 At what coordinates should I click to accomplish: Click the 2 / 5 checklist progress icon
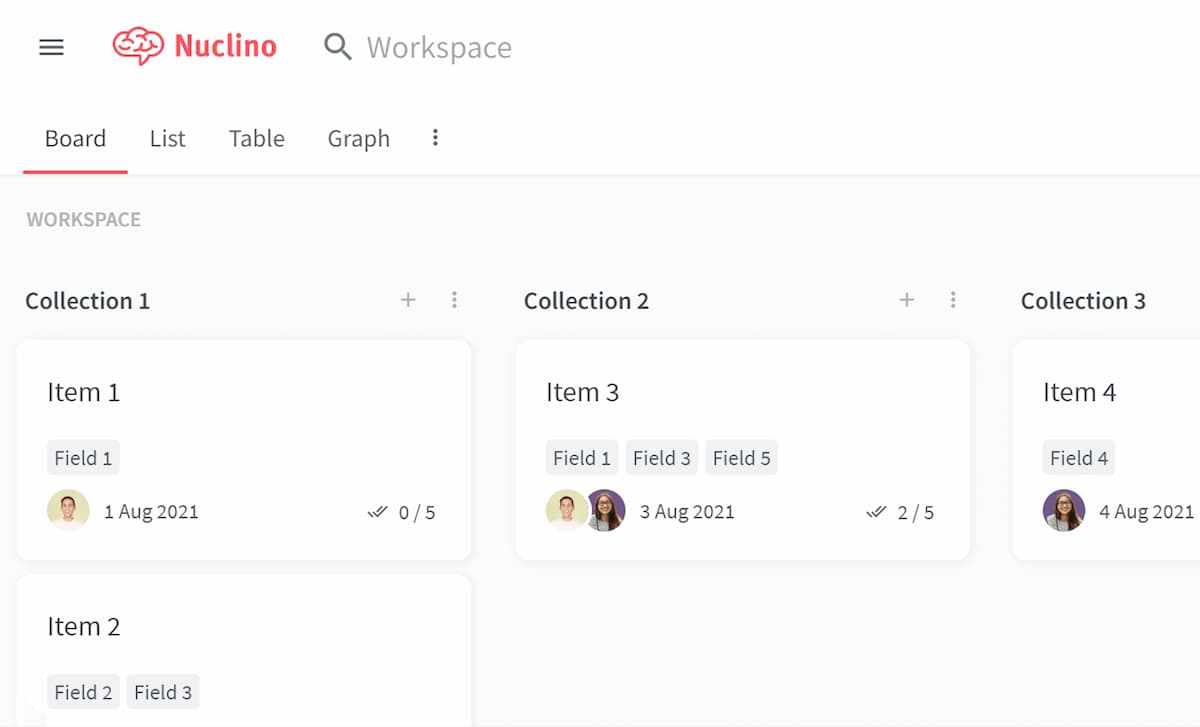[876, 512]
